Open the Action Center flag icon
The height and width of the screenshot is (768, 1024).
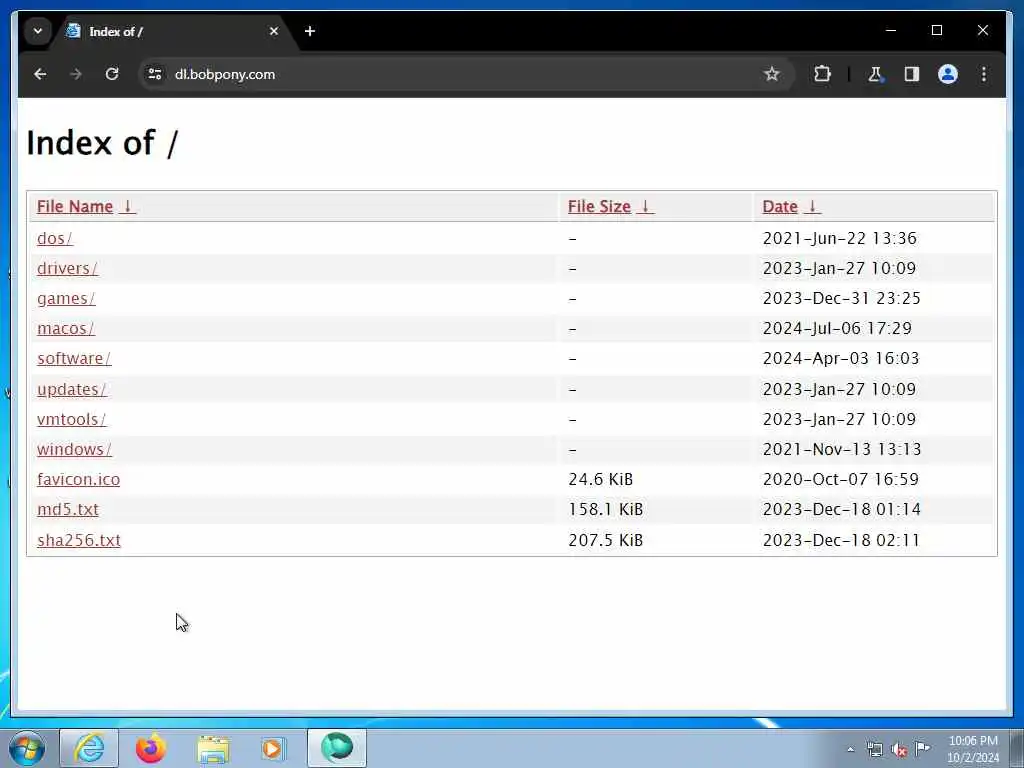923,749
